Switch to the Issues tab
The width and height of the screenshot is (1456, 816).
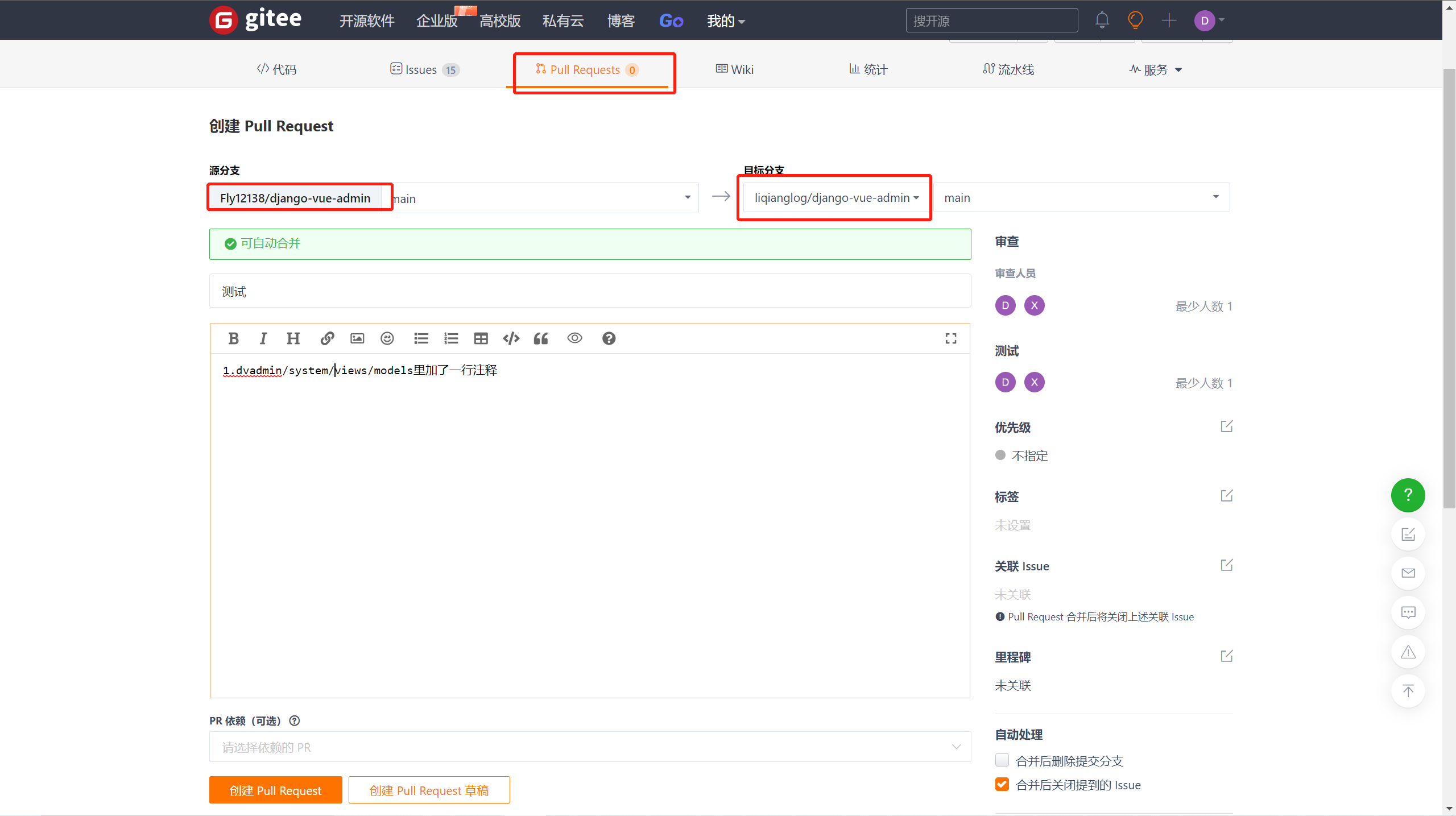[x=424, y=69]
